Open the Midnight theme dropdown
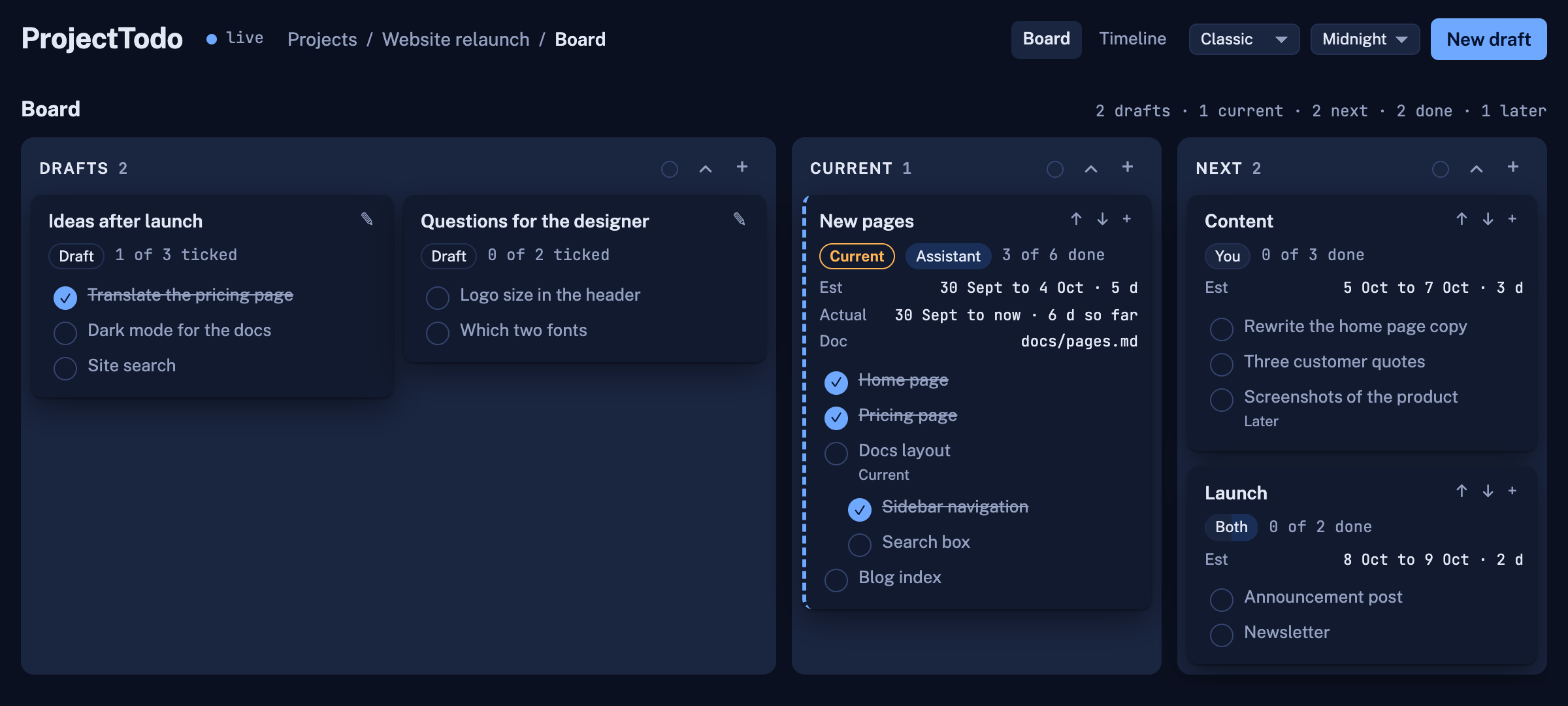This screenshot has width=1568, height=706. [x=1365, y=39]
